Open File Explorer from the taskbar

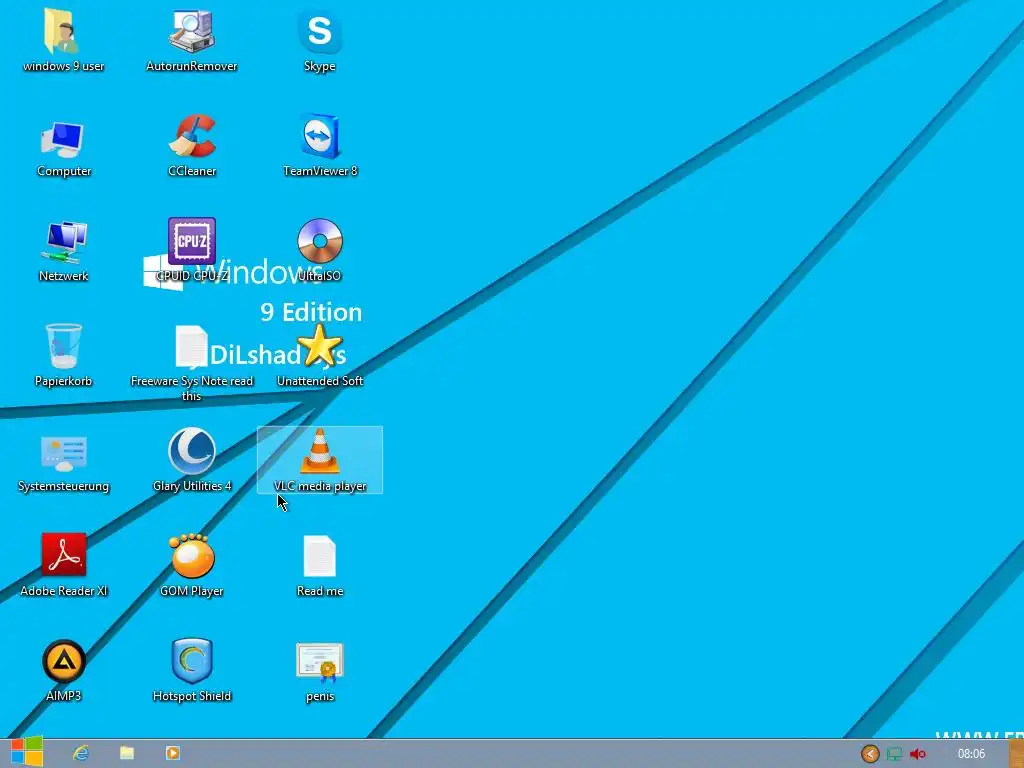click(x=127, y=753)
